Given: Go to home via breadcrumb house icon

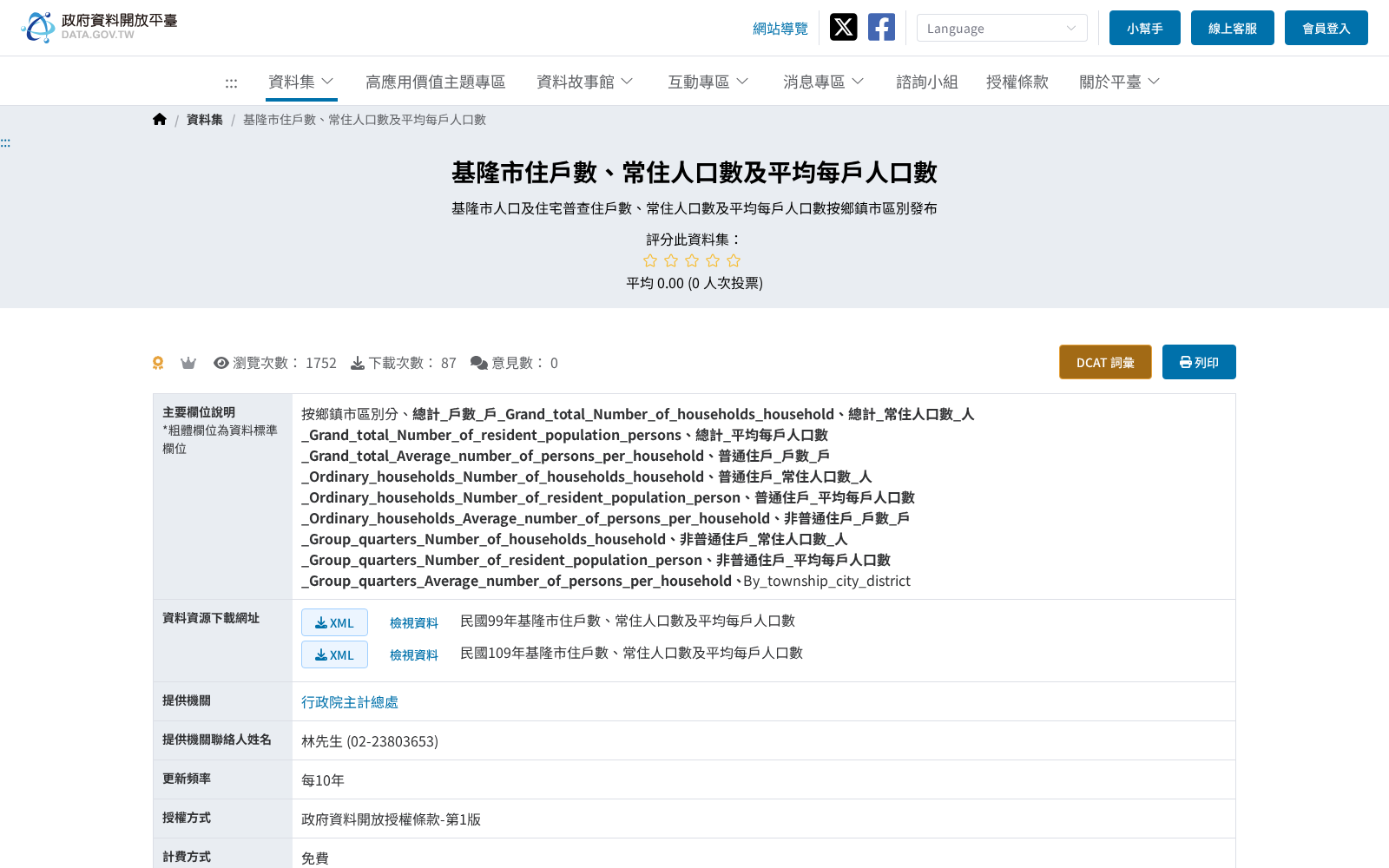Looking at the screenshot, I should click(160, 120).
